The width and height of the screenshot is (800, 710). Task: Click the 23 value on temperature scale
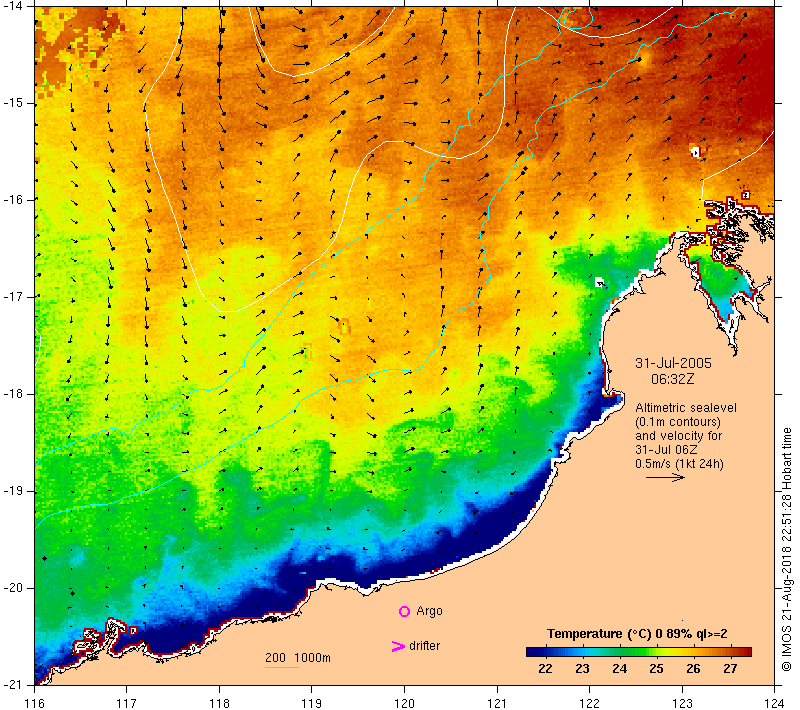pyautogui.click(x=582, y=669)
